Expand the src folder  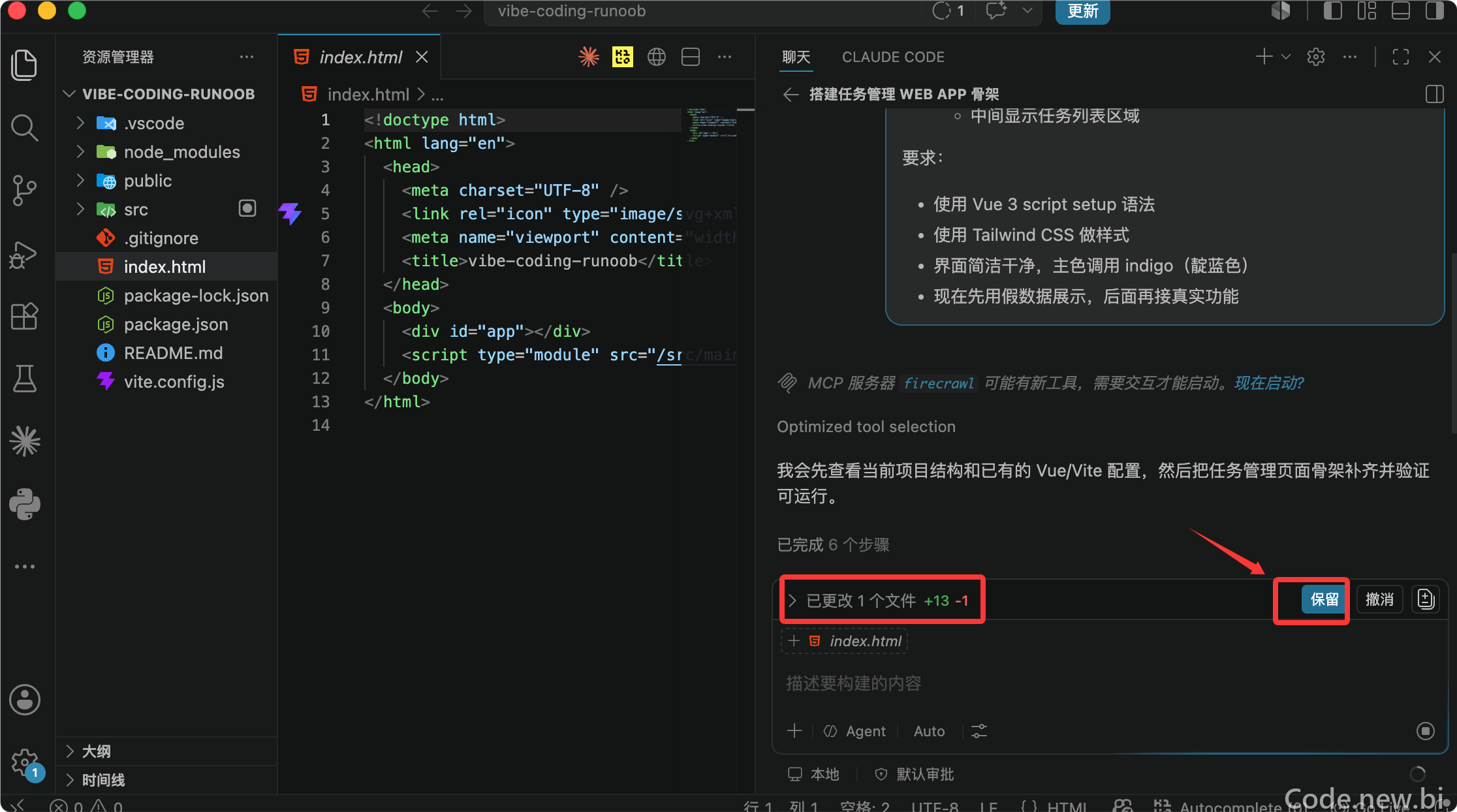click(80, 209)
